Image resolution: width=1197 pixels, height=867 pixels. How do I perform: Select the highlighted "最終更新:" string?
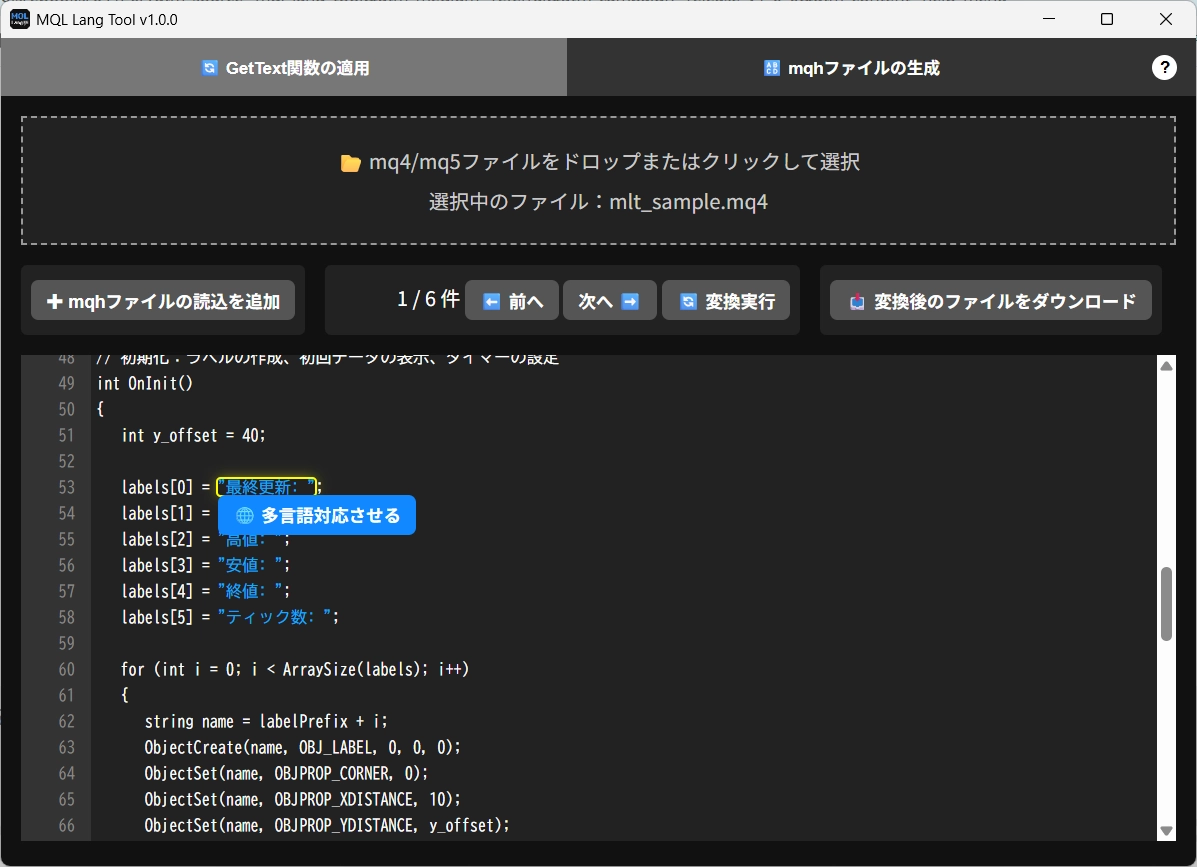click(x=266, y=487)
